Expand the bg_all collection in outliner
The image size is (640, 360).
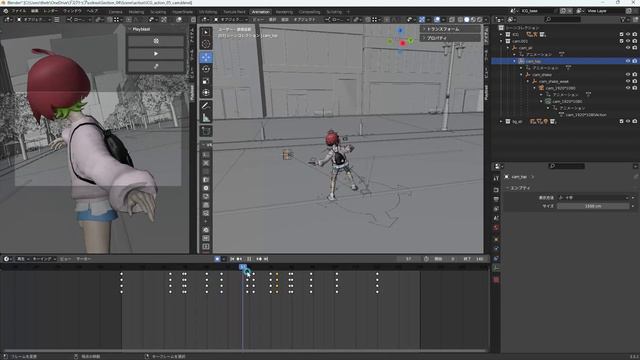(501, 121)
